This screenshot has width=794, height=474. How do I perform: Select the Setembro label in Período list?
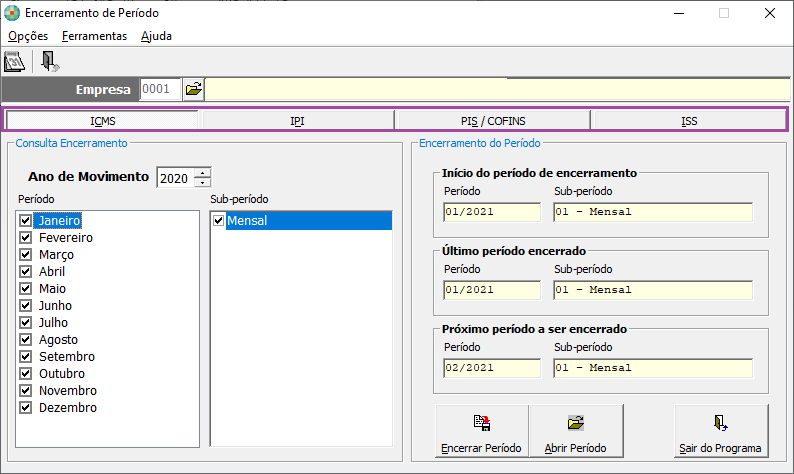[x=67, y=357]
